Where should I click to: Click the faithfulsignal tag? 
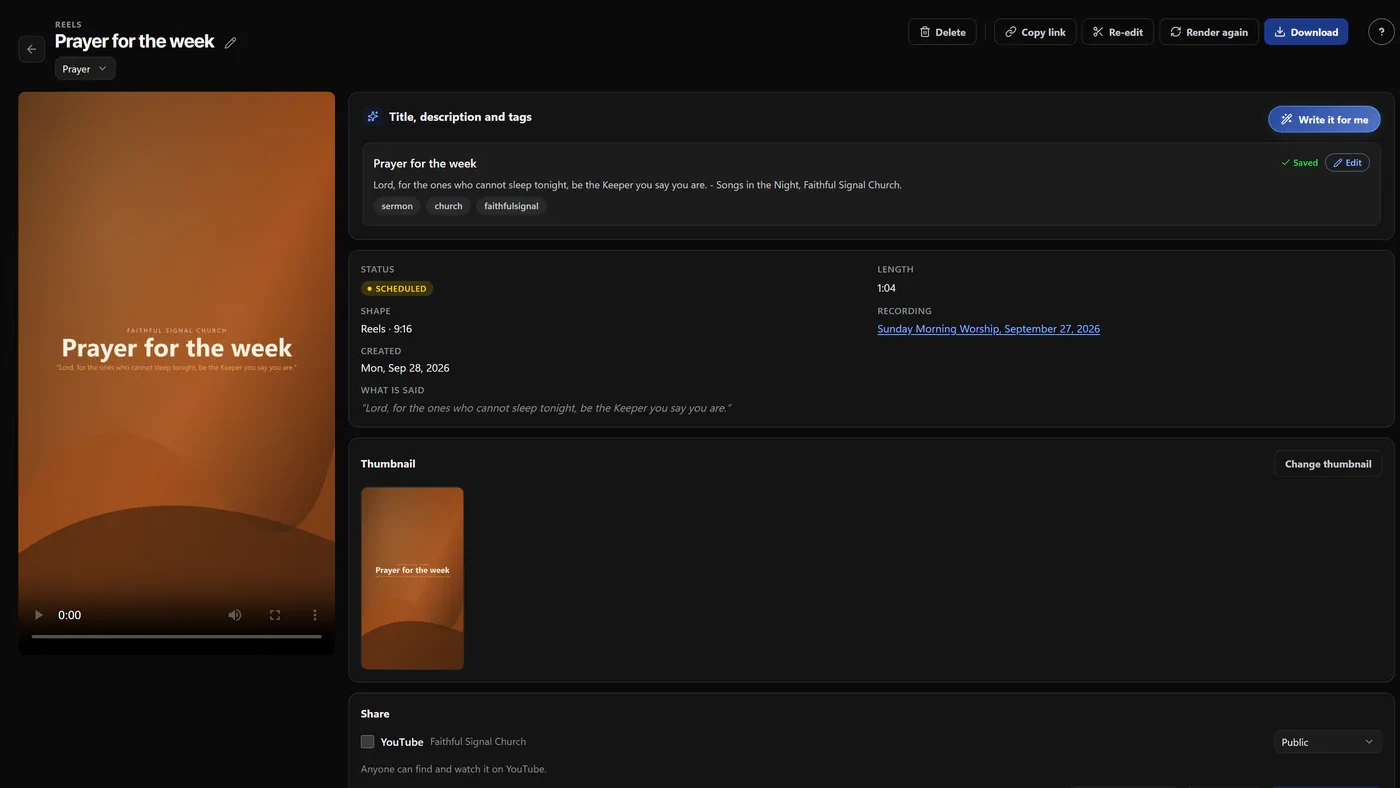(x=511, y=206)
